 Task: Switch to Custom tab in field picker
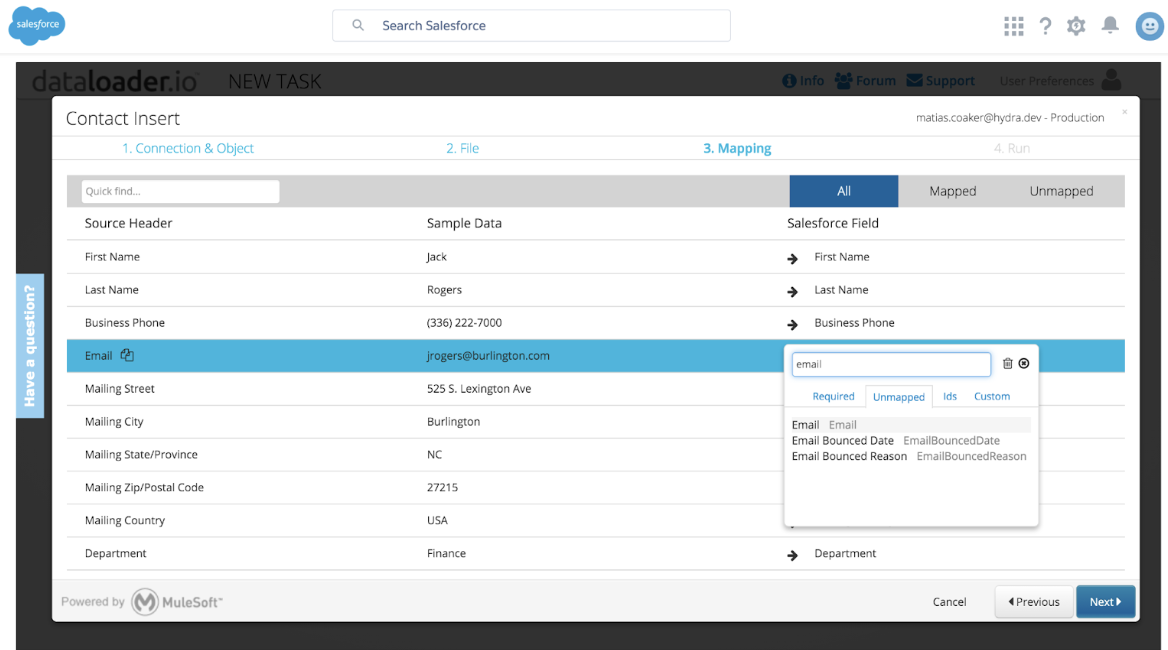pos(992,396)
